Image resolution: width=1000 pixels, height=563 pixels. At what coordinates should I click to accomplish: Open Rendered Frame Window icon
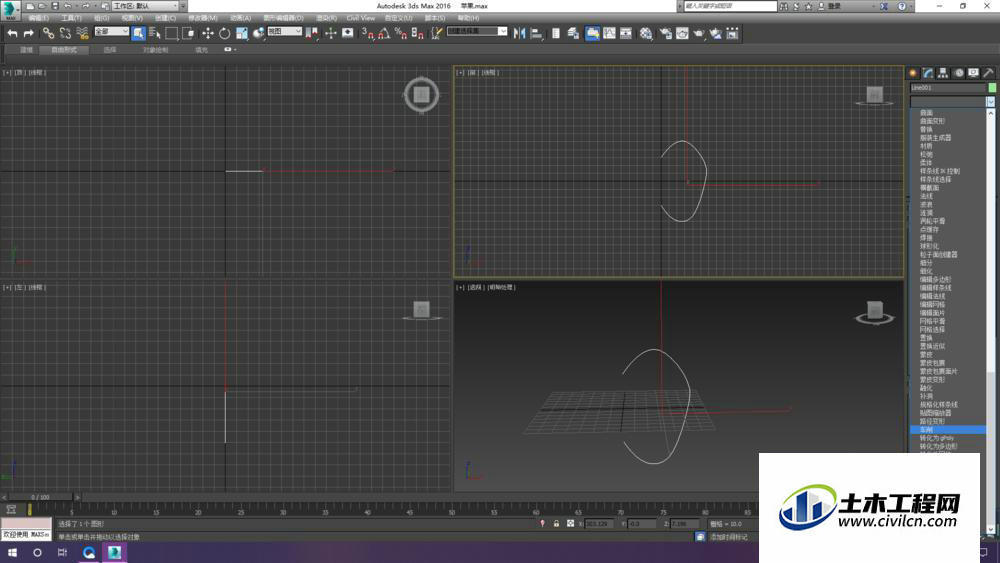(682, 33)
